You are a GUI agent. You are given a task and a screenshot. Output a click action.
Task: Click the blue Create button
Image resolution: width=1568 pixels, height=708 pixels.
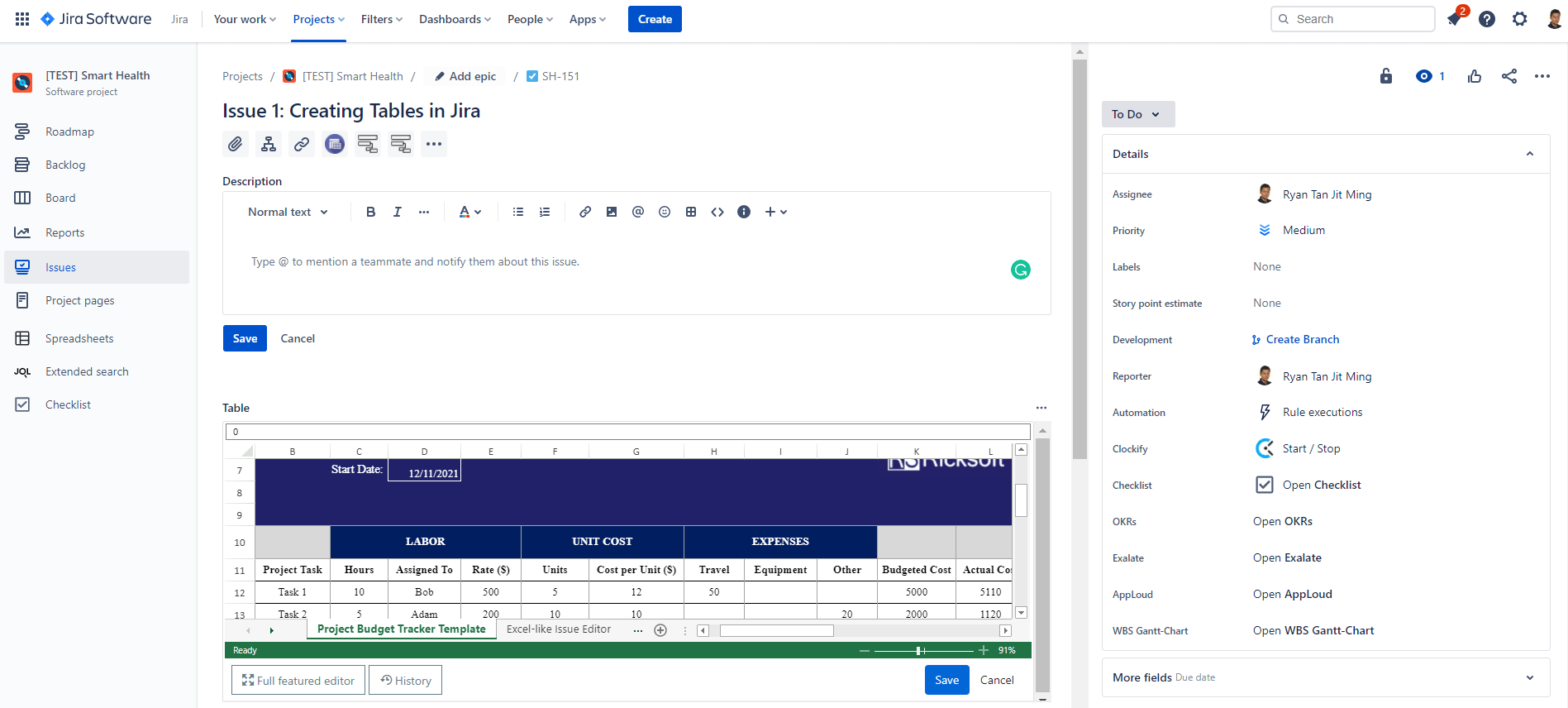[655, 19]
